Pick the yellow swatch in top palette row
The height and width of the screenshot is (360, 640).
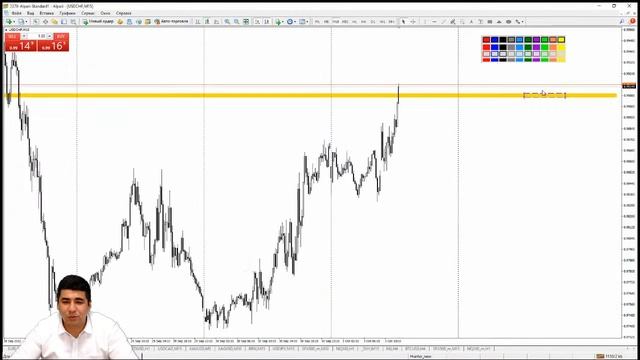click(561, 40)
